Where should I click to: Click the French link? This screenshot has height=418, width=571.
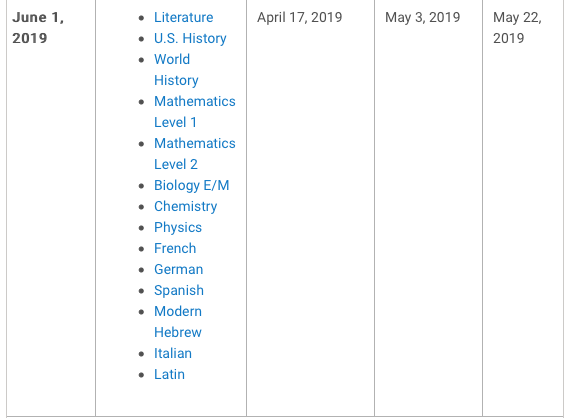pyautogui.click(x=175, y=248)
